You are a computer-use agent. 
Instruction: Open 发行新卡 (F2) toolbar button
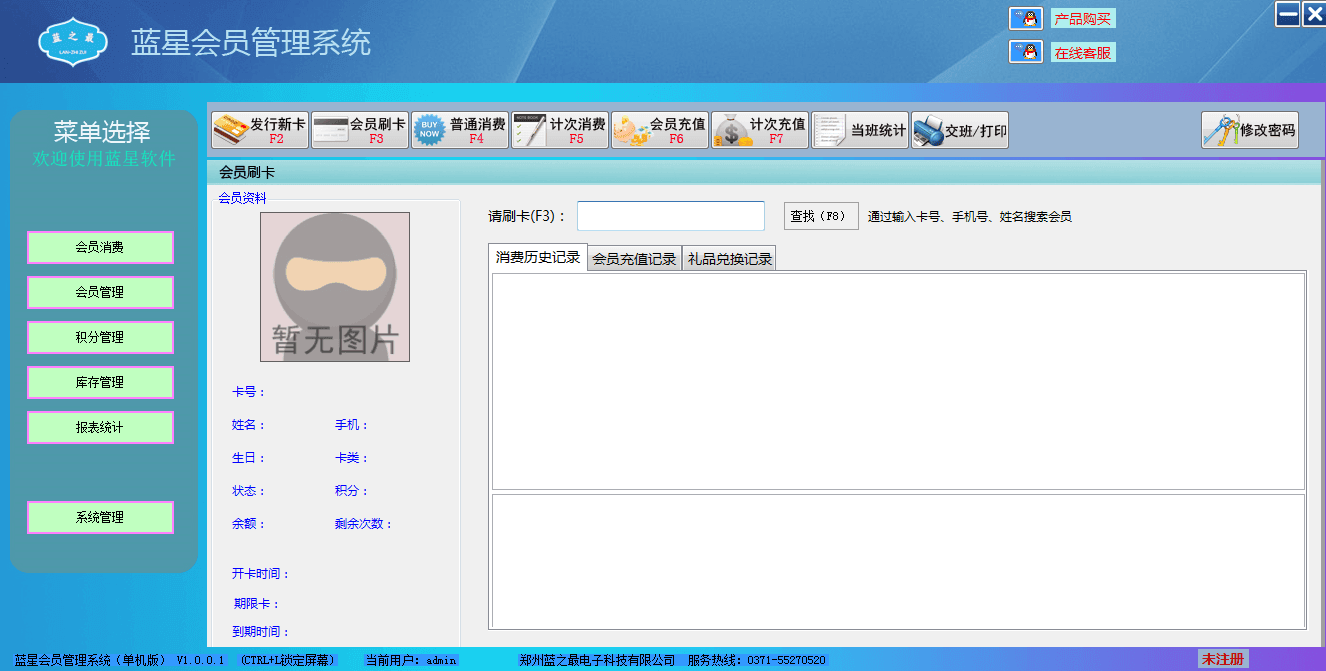(259, 130)
